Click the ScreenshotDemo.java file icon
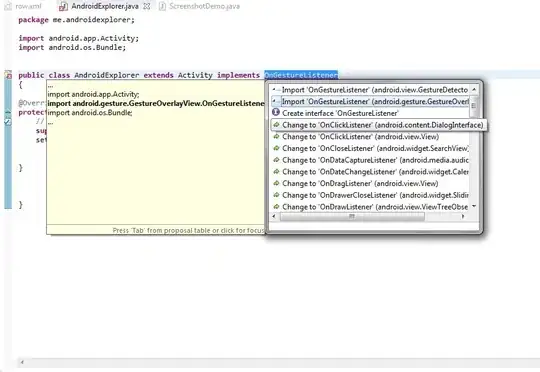This screenshot has height=372, width=540. [x=163, y=6]
